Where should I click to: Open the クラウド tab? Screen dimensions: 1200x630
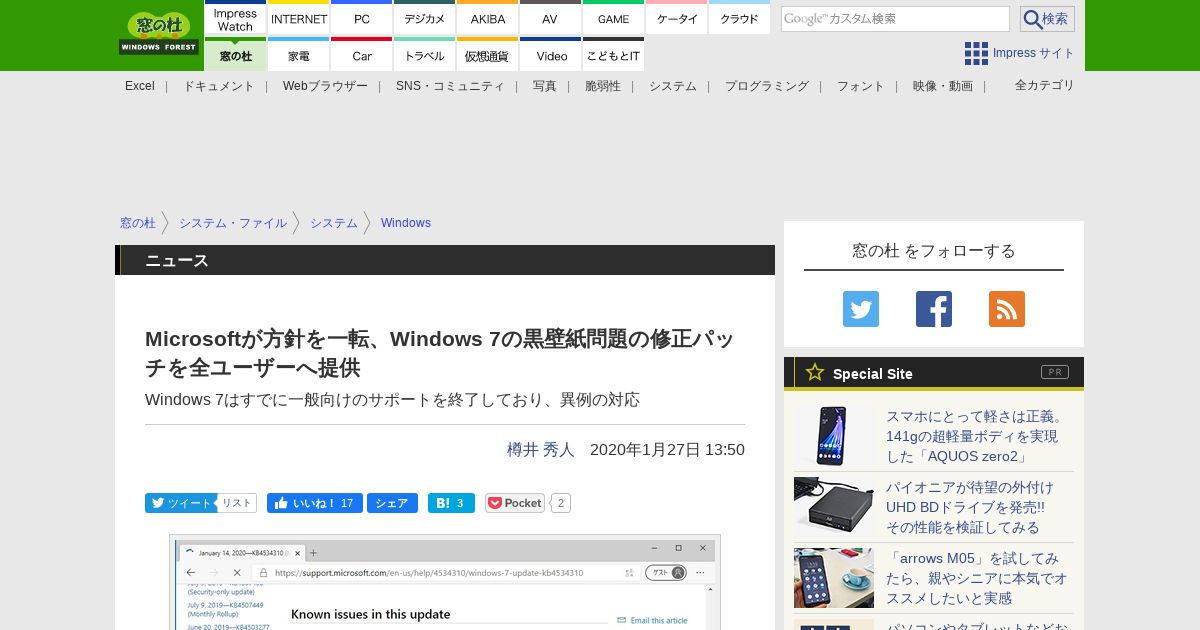740,19
